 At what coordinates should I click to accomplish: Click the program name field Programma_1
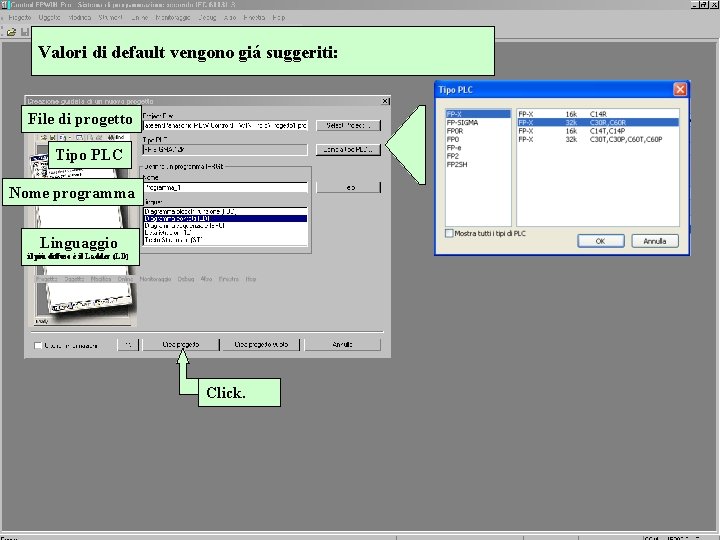[225, 187]
